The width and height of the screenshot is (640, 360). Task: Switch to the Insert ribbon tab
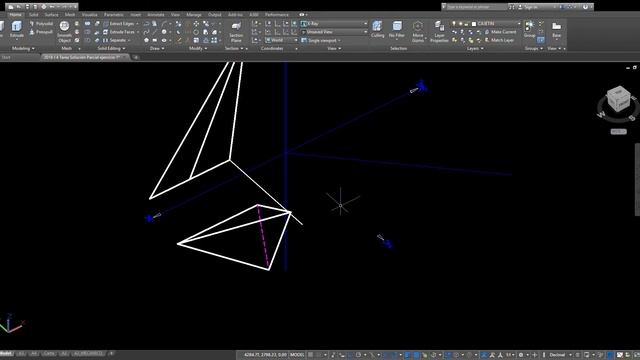[x=136, y=15]
